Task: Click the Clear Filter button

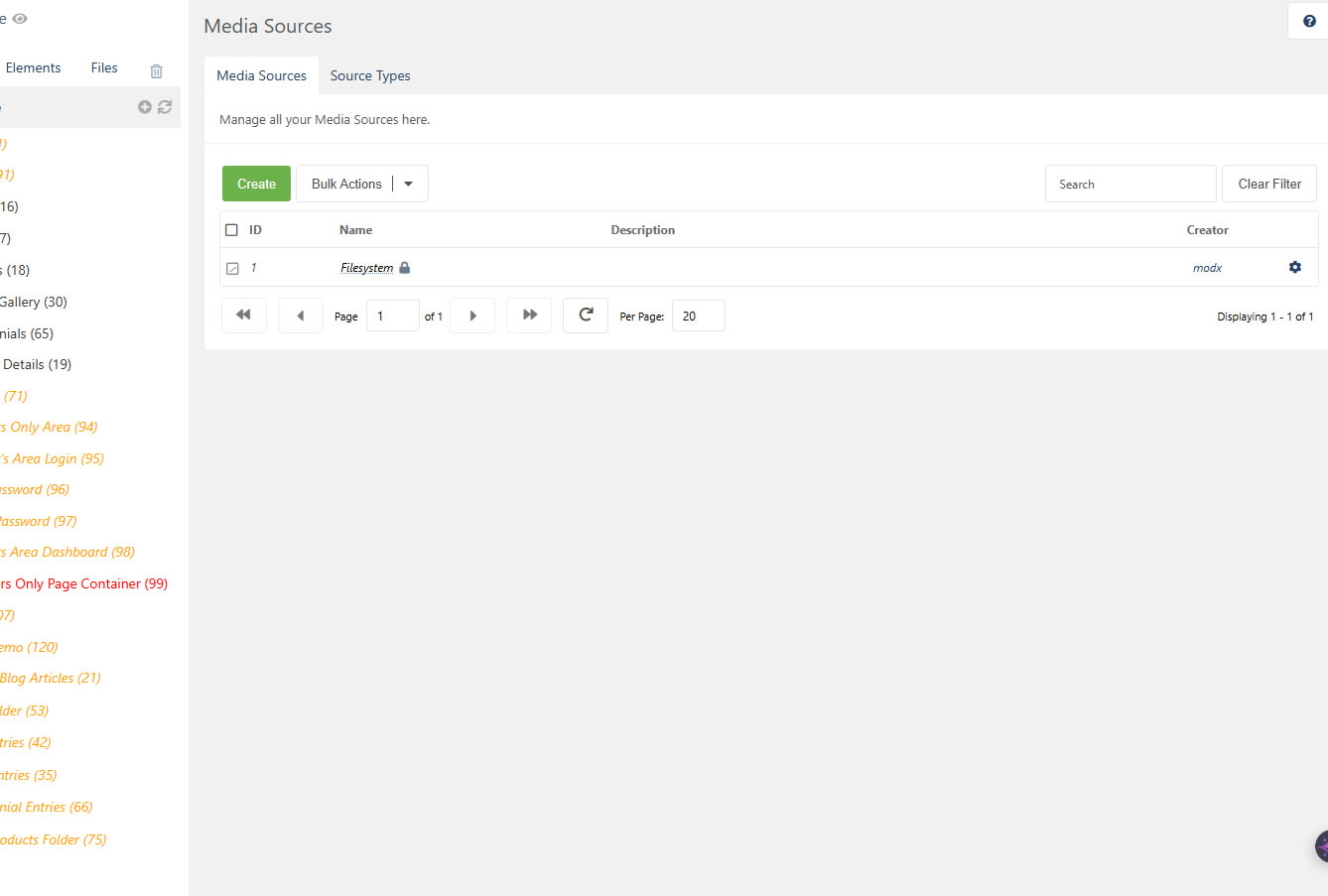Action: pyautogui.click(x=1268, y=184)
